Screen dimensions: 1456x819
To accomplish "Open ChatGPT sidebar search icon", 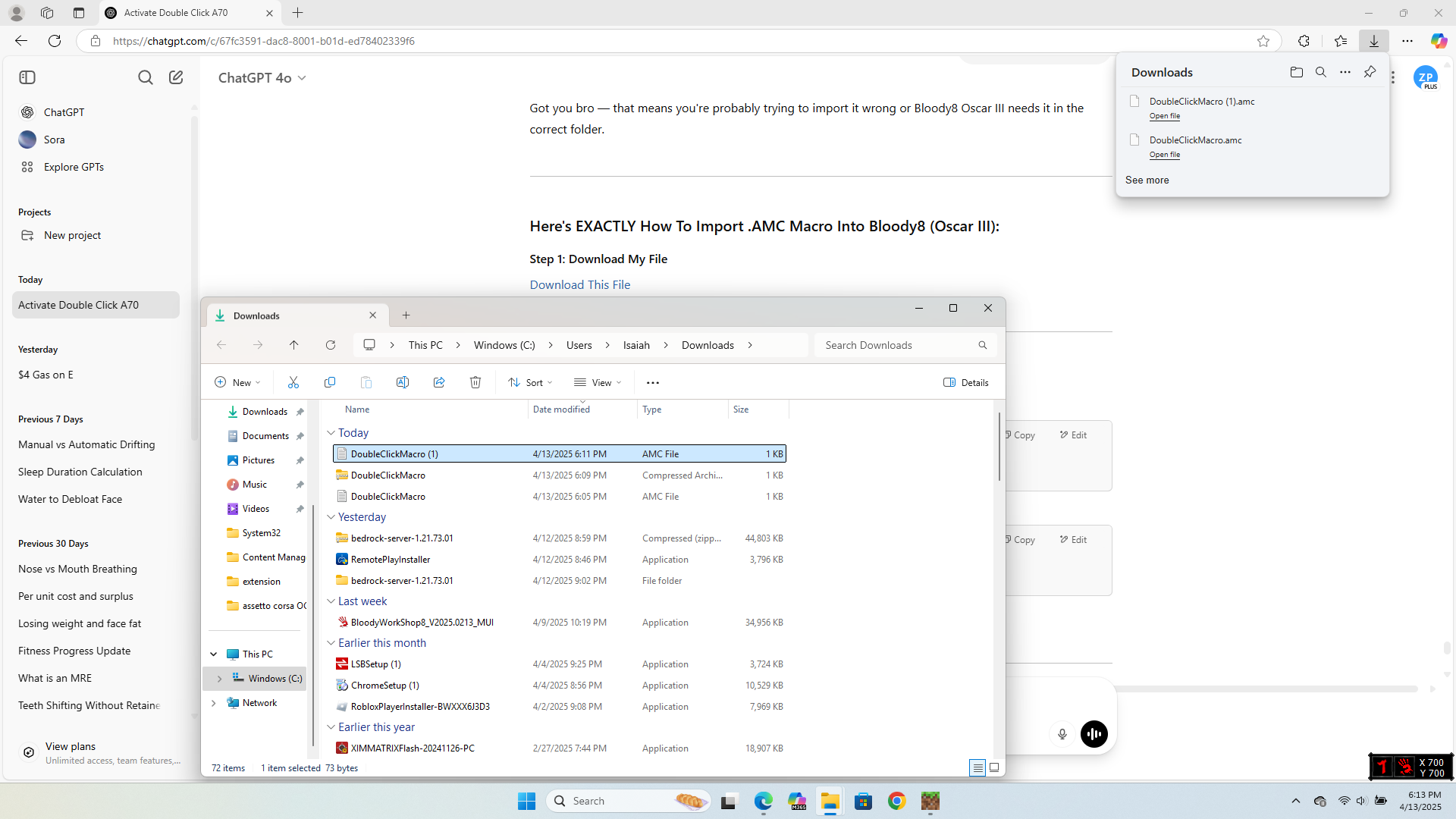I will point(145,77).
